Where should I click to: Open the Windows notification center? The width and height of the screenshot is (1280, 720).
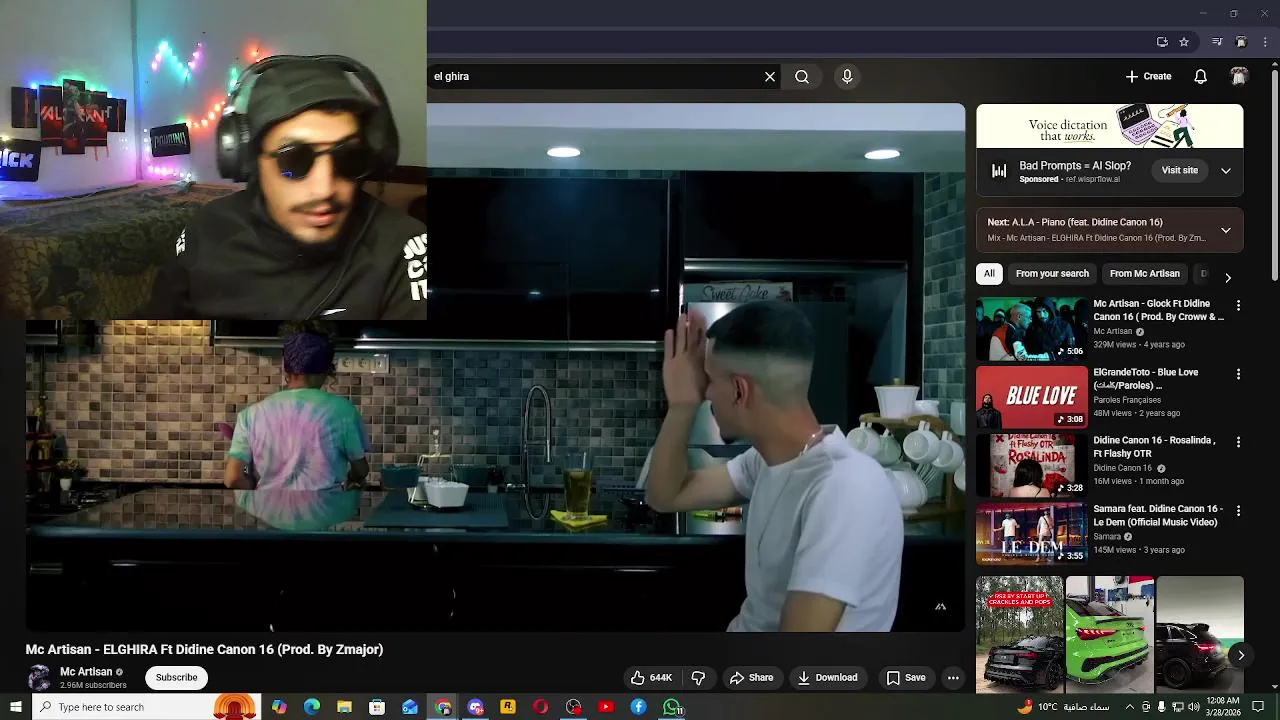pyautogui.click(x=1258, y=707)
